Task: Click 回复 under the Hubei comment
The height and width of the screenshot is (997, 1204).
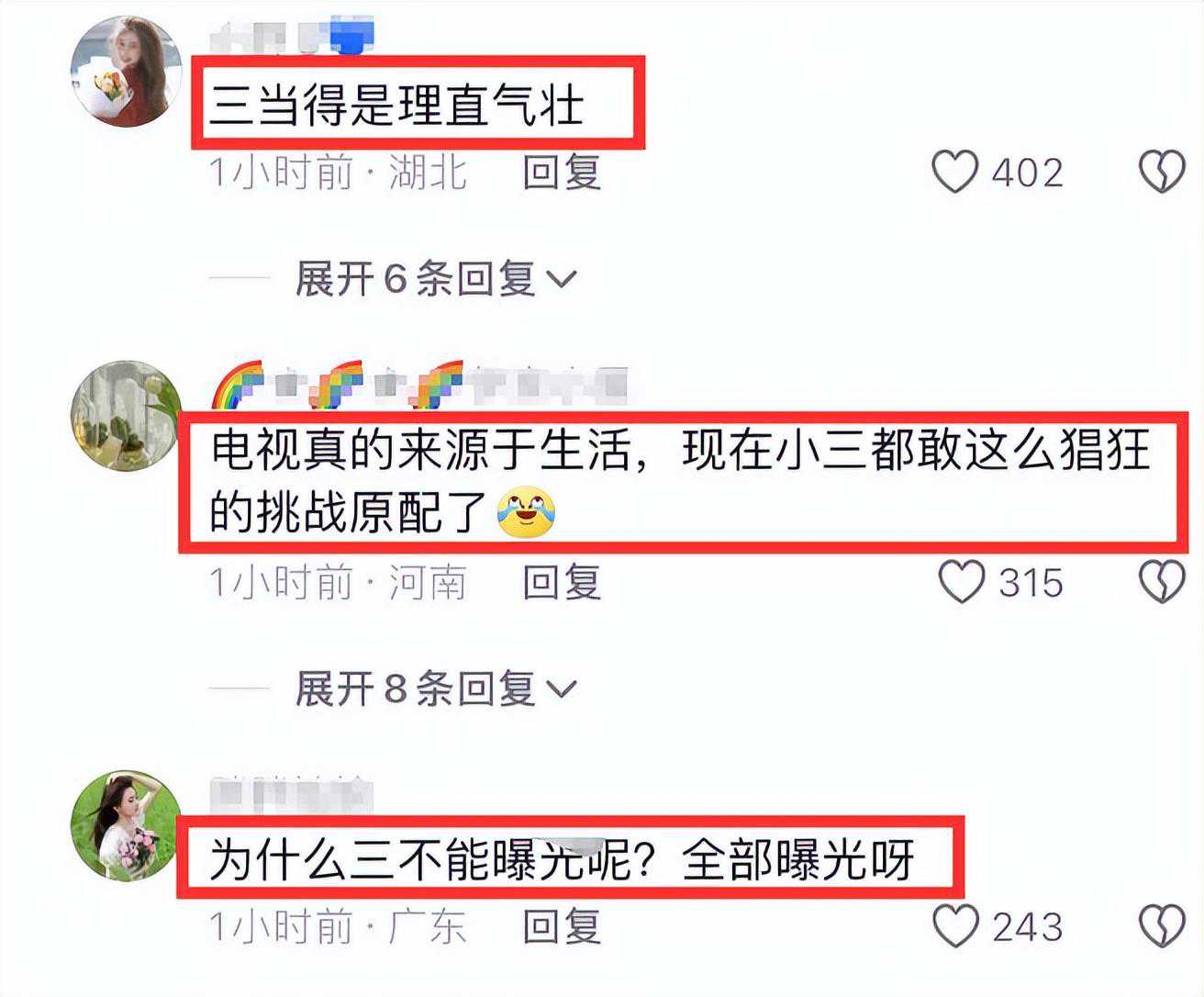Action: pos(562,172)
